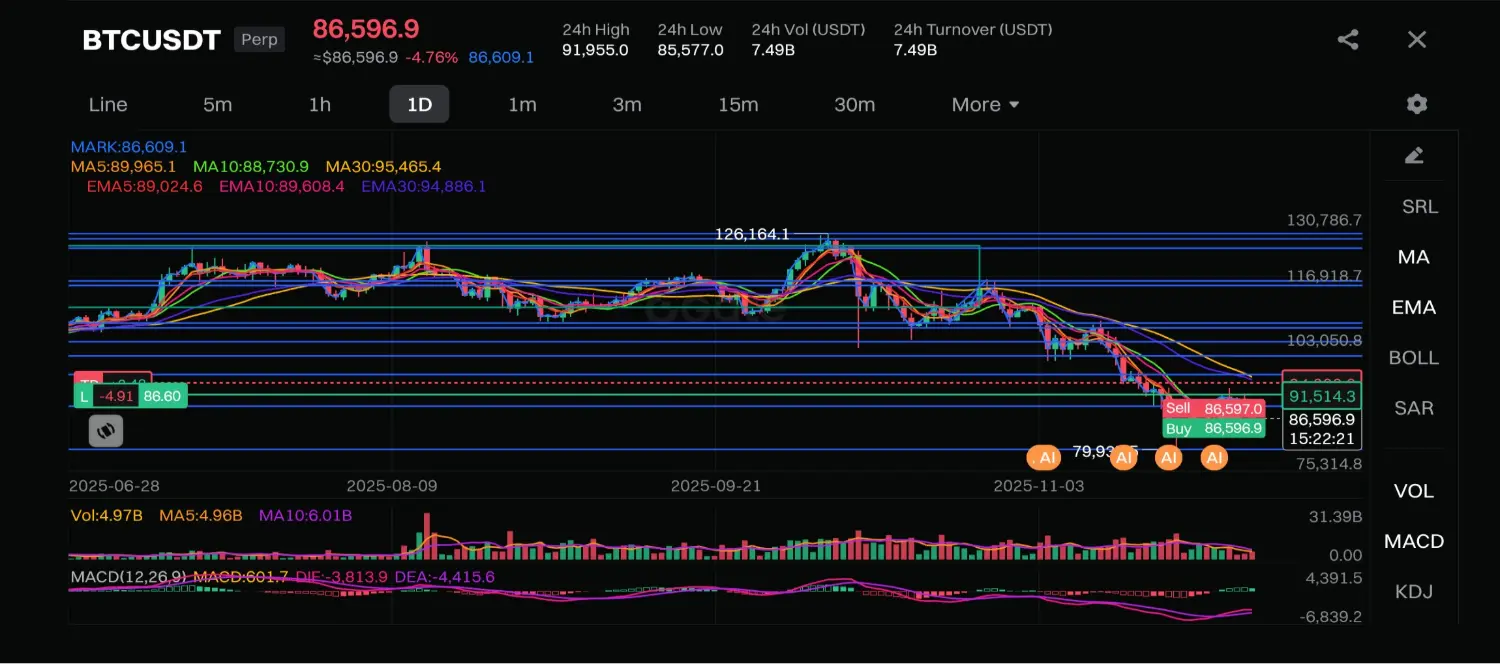Click the EMA10:89,608.4 legend
The width and height of the screenshot is (1500, 664).
coord(282,186)
